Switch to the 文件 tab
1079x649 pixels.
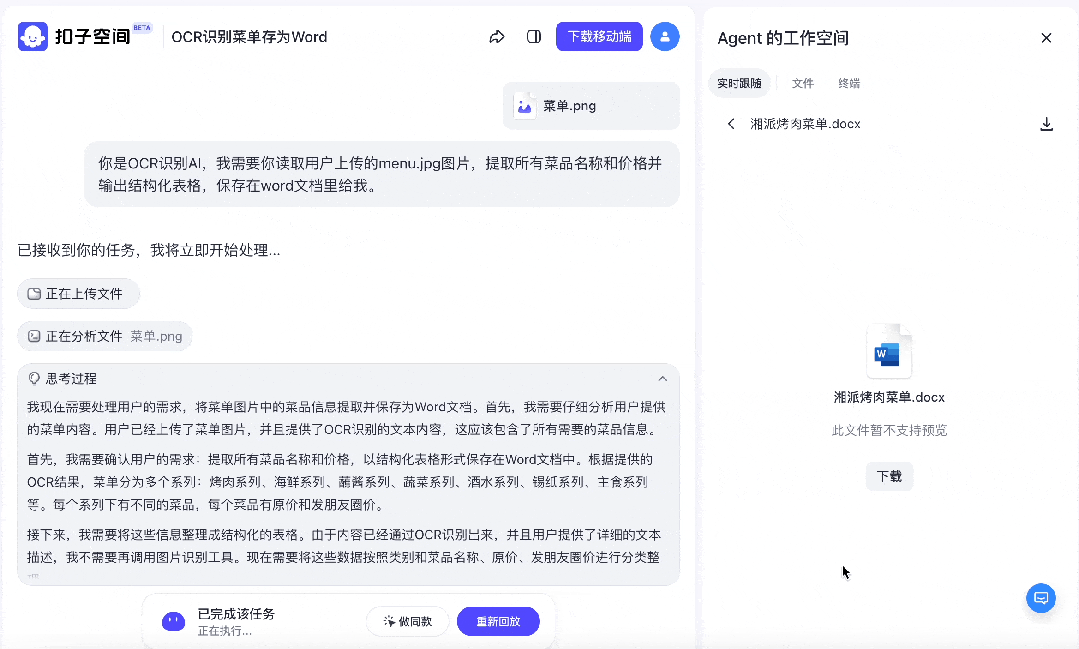pyautogui.click(x=802, y=83)
